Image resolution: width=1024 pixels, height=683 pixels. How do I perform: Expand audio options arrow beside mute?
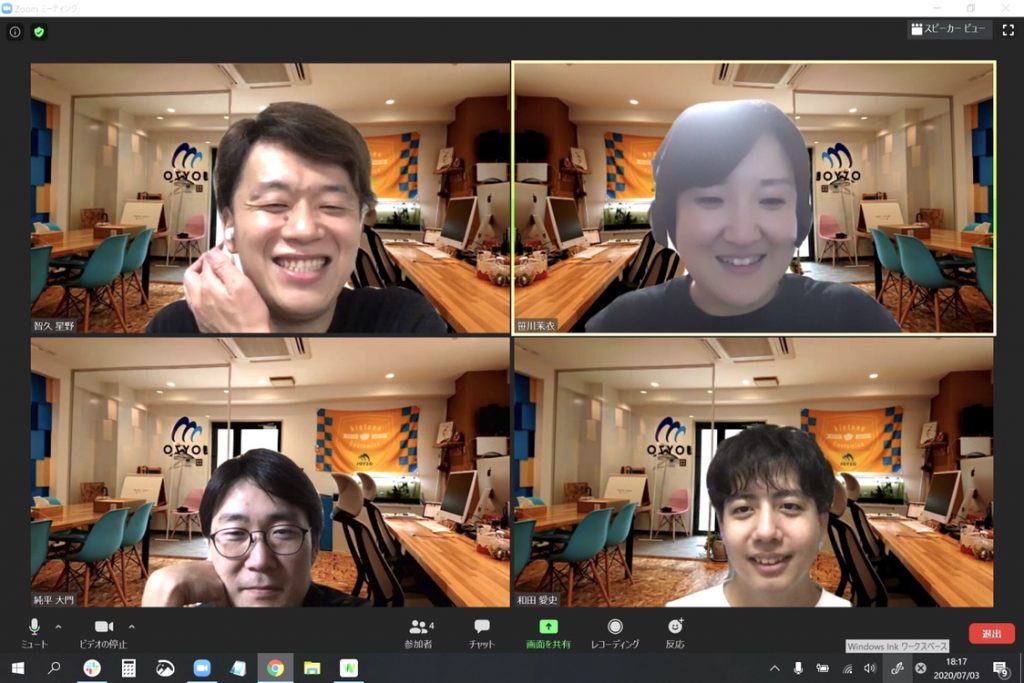pos(58,626)
